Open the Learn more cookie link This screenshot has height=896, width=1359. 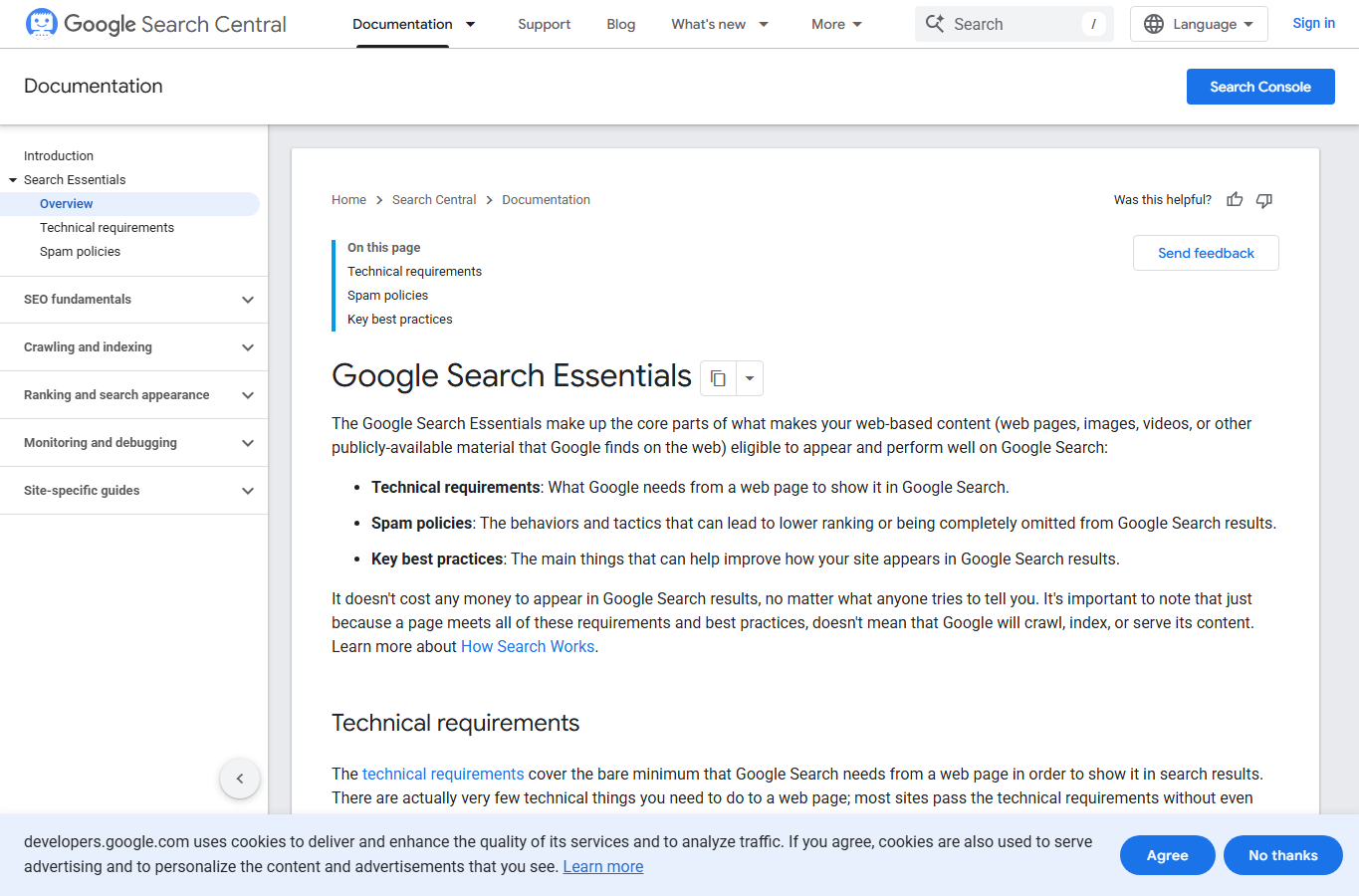[x=603, y=866]
